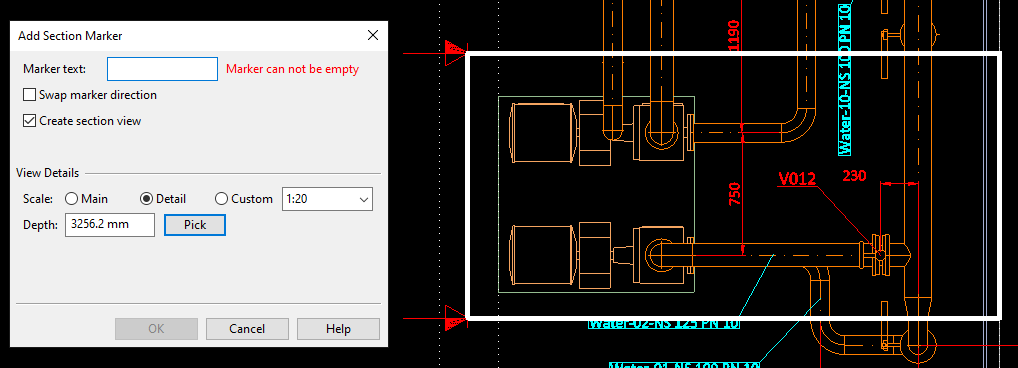Select the lower pump motor in drawing
The width and height of the screenshot is (1018, 368).
pyautogui.click(x=543, y=255)
